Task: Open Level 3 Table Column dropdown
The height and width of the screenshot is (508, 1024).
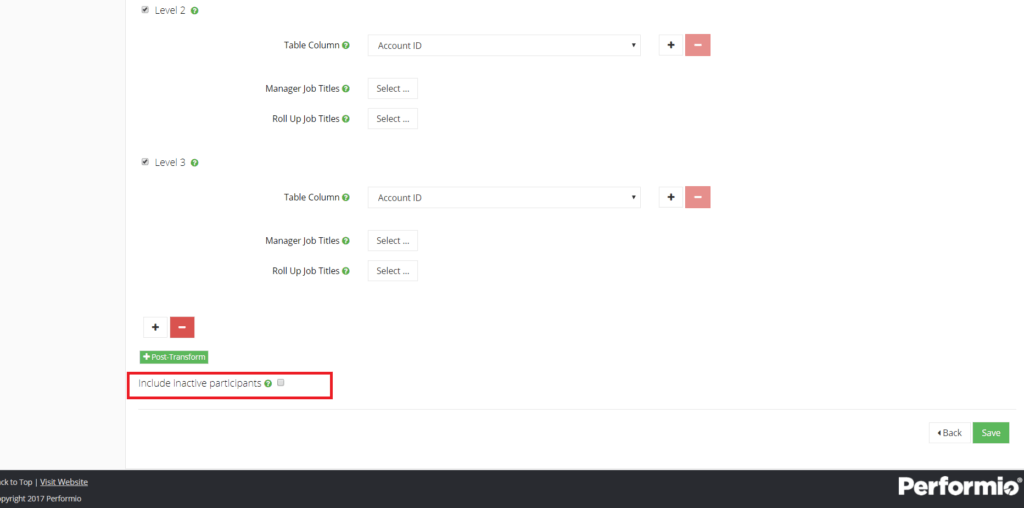Action: coord(504,197)
